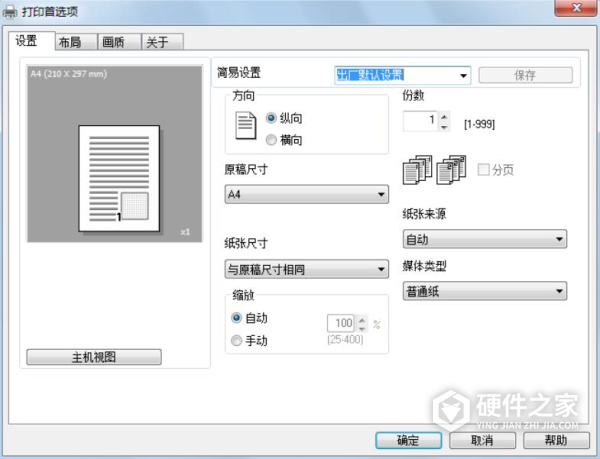This screenshot has width=600, height=459.
Task: Click the [1-999] copies range text
Action: tap(479, 124)
